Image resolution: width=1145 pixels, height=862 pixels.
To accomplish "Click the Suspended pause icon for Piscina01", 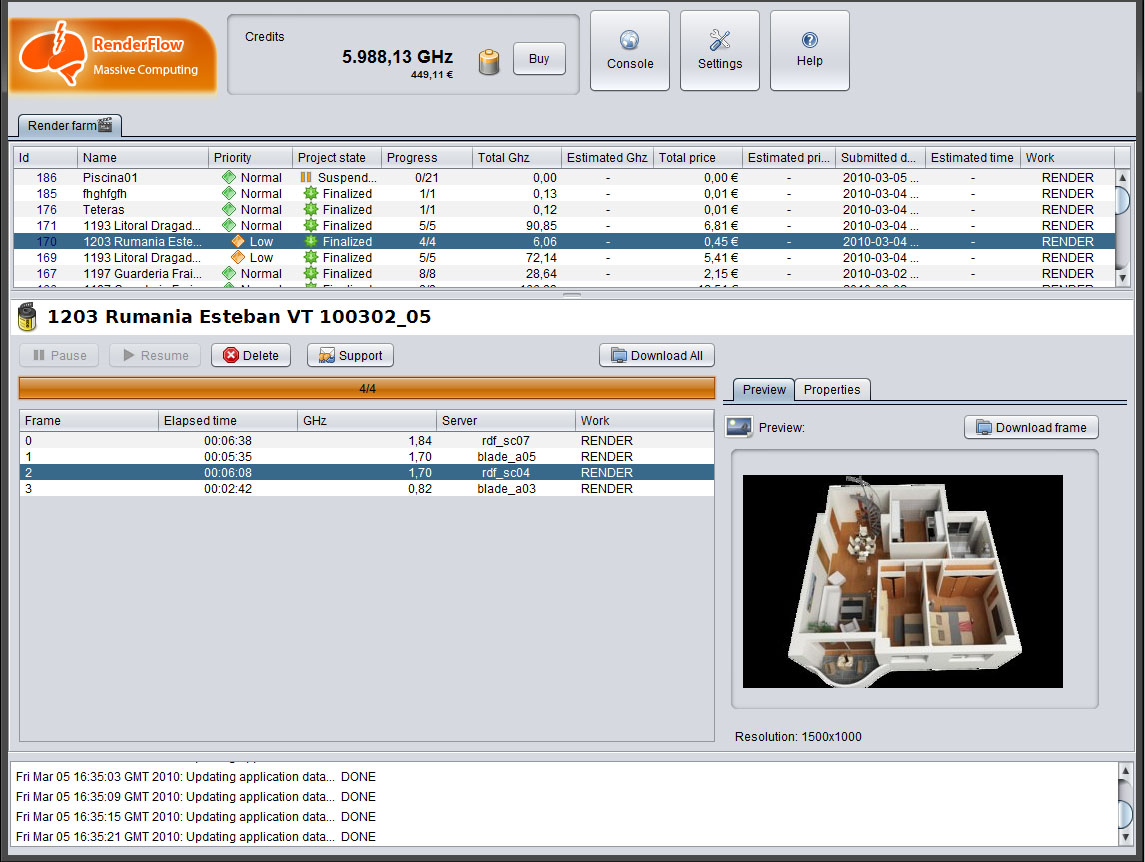I will click(x=306, y=177).
